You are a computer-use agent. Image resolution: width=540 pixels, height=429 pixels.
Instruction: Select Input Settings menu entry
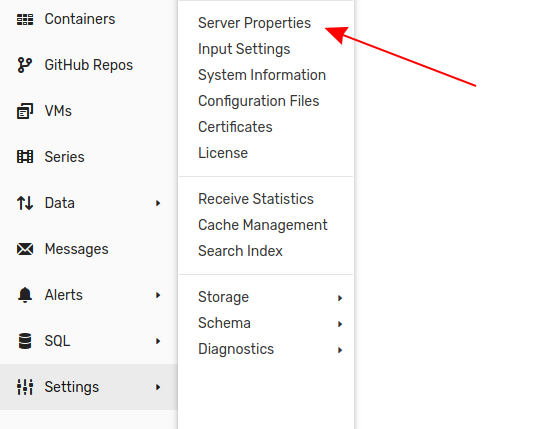(x=244, y=49)
